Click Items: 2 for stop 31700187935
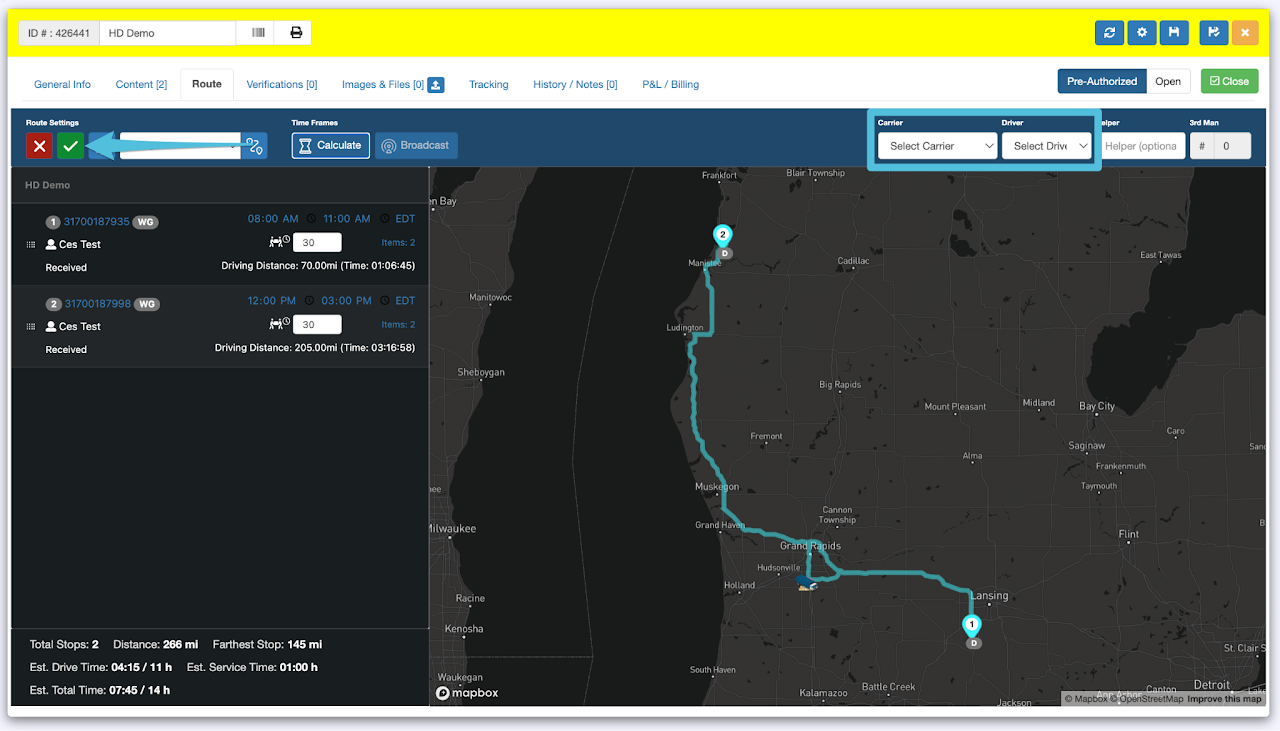Viewport: 1280px width, 731px height. (x=398, y=242)
